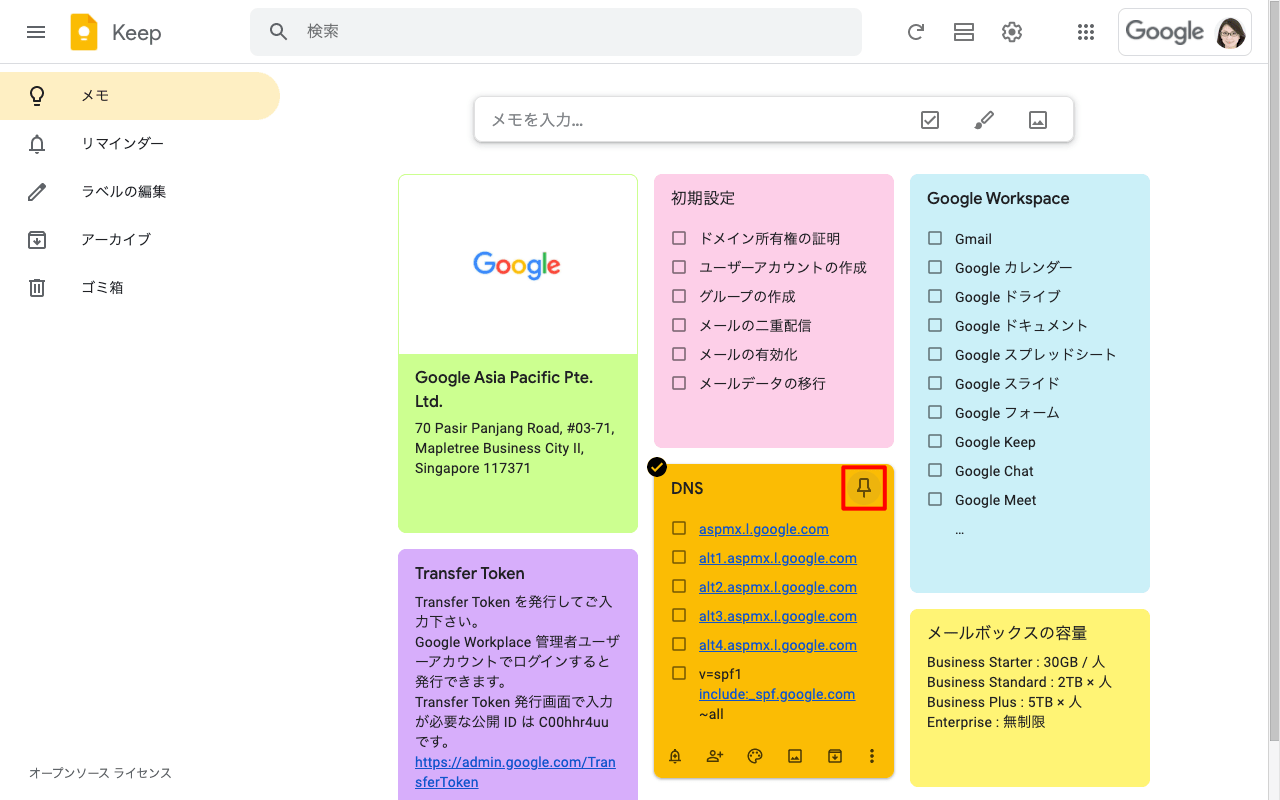Select メモ in the sidebar
This screenshot has width=1280, height=800.
pos(140,96)
